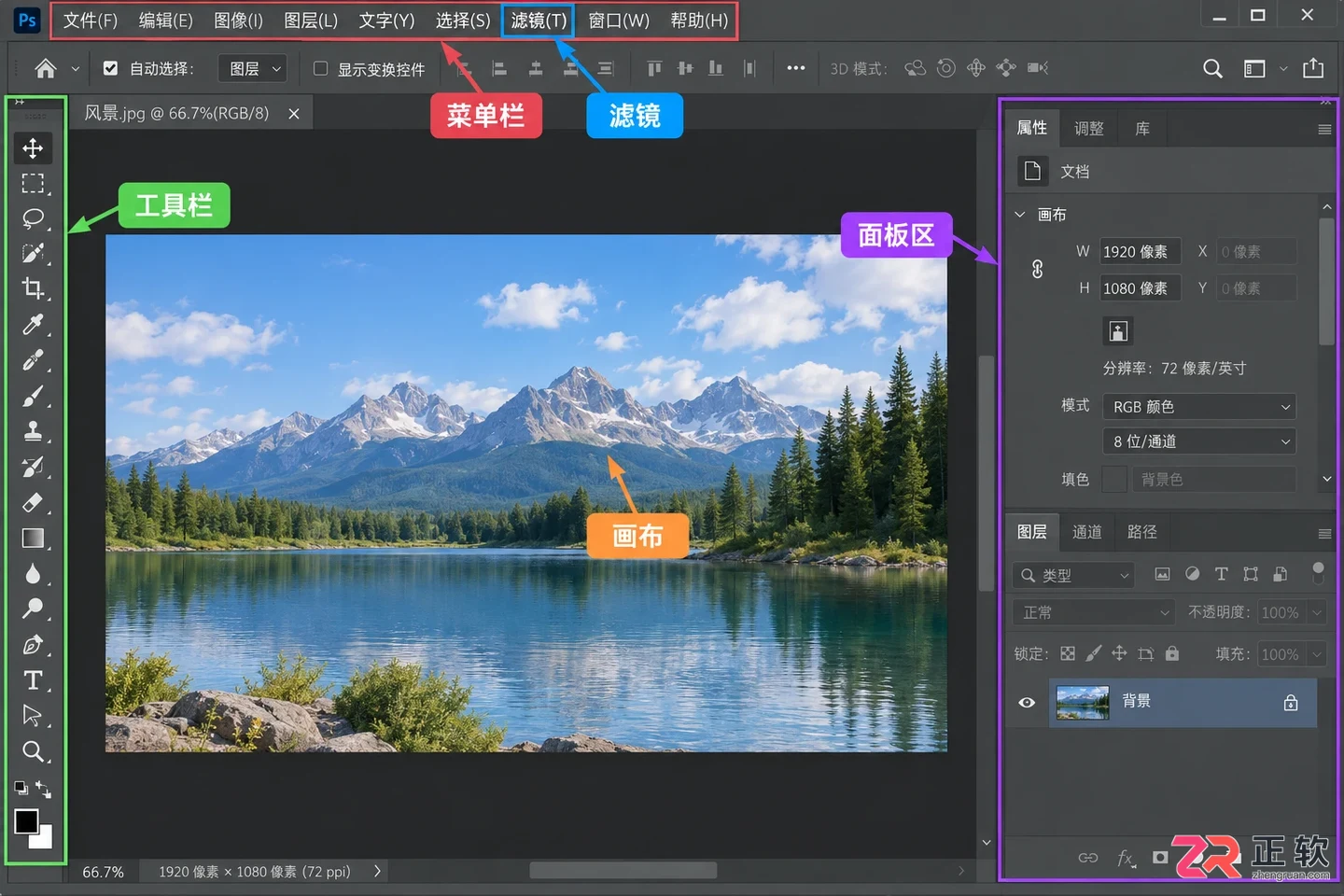
Task: Select the Eyedropper tool
Action: tap(33, 324)
